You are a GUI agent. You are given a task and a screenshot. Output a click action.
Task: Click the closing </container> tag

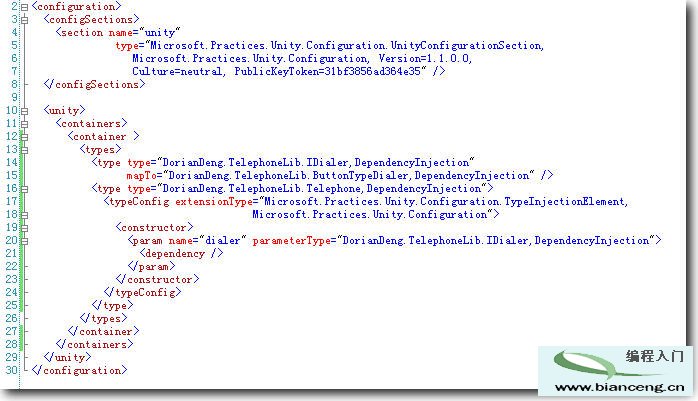coord(103,332)
